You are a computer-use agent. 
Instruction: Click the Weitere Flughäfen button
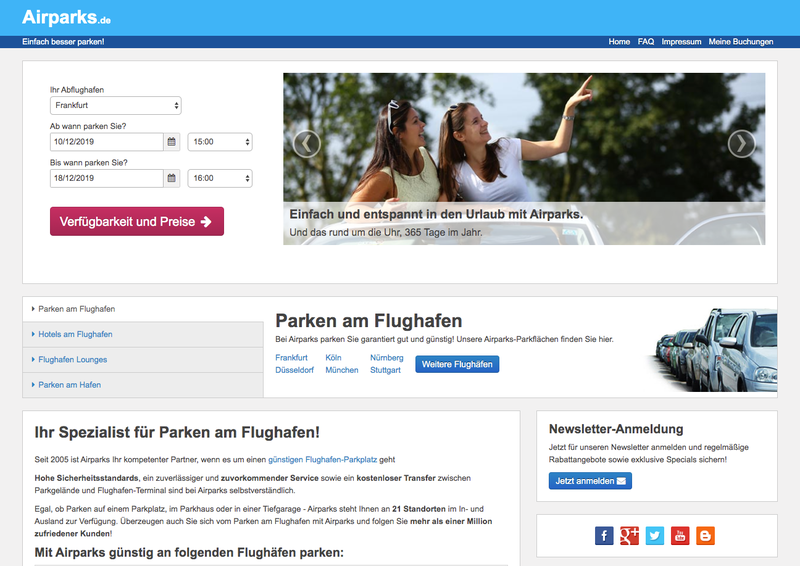[457, 364]
